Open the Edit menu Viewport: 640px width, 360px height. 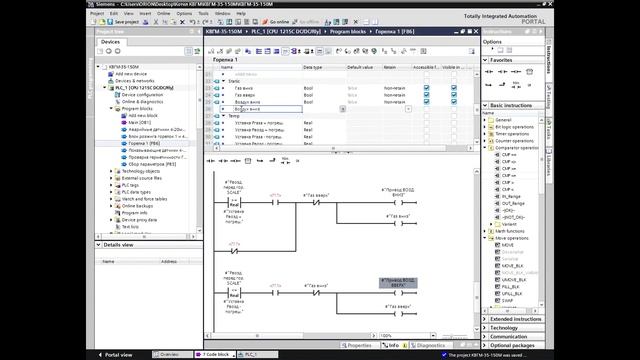point(114,13)
